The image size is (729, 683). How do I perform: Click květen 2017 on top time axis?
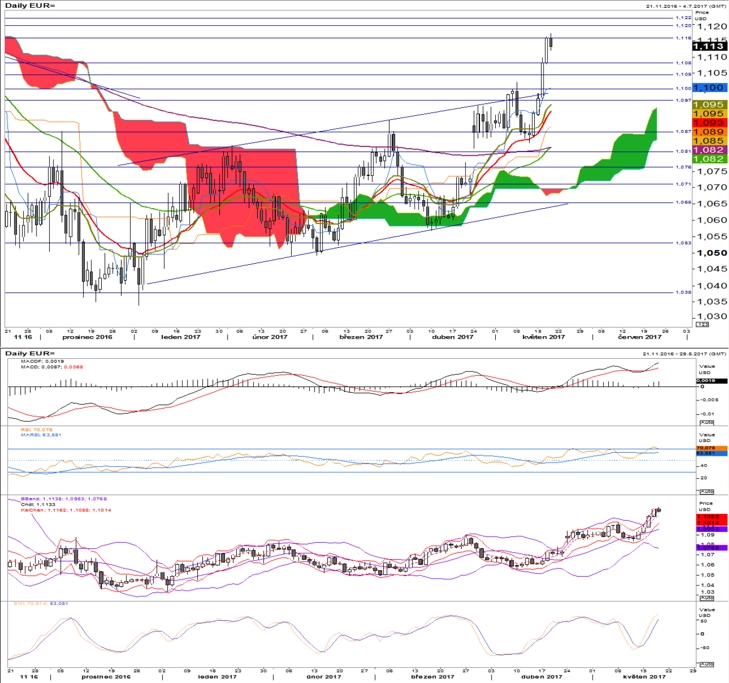pos(543,337)
